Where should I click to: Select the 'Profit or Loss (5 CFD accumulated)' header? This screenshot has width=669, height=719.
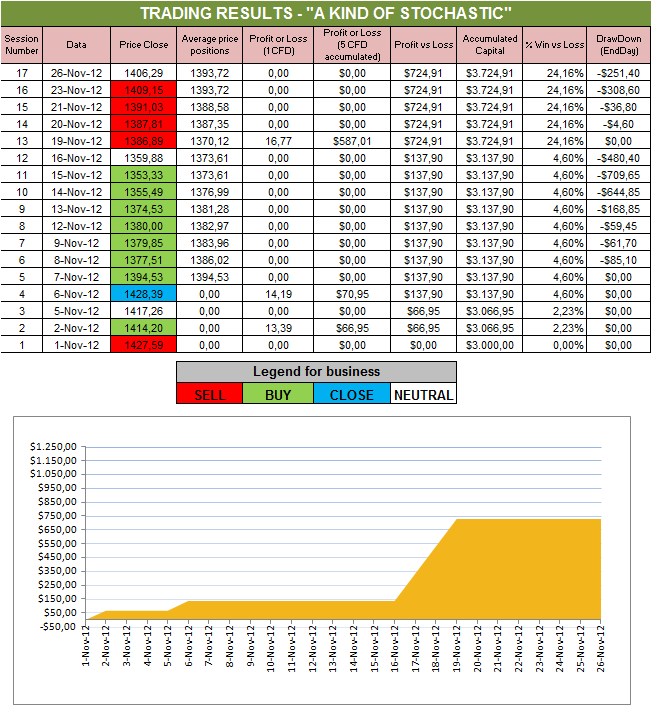pyautogui.click(x=352, y=45)
